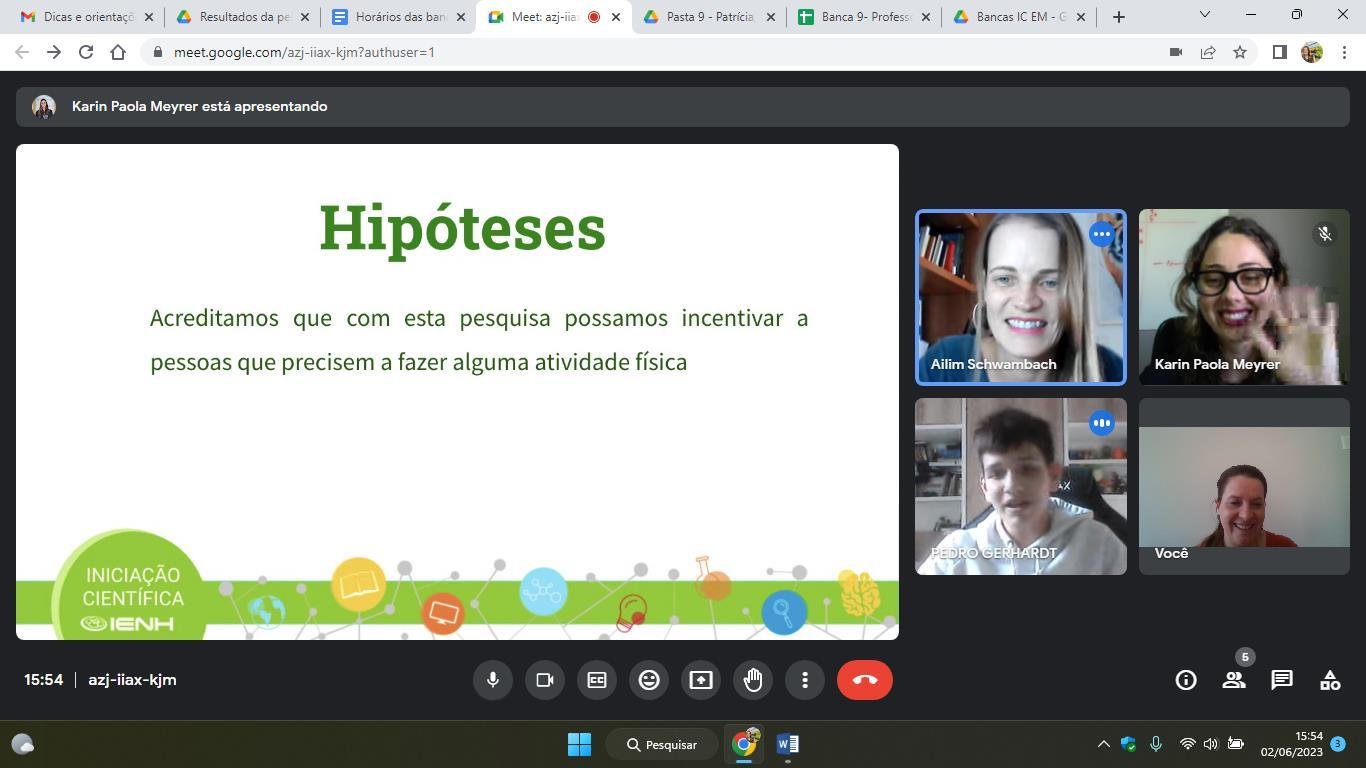The width and height of the screenshot is (1366, 768).
Task: Leave the call with red hang-up button
Action: pos(865,680)
